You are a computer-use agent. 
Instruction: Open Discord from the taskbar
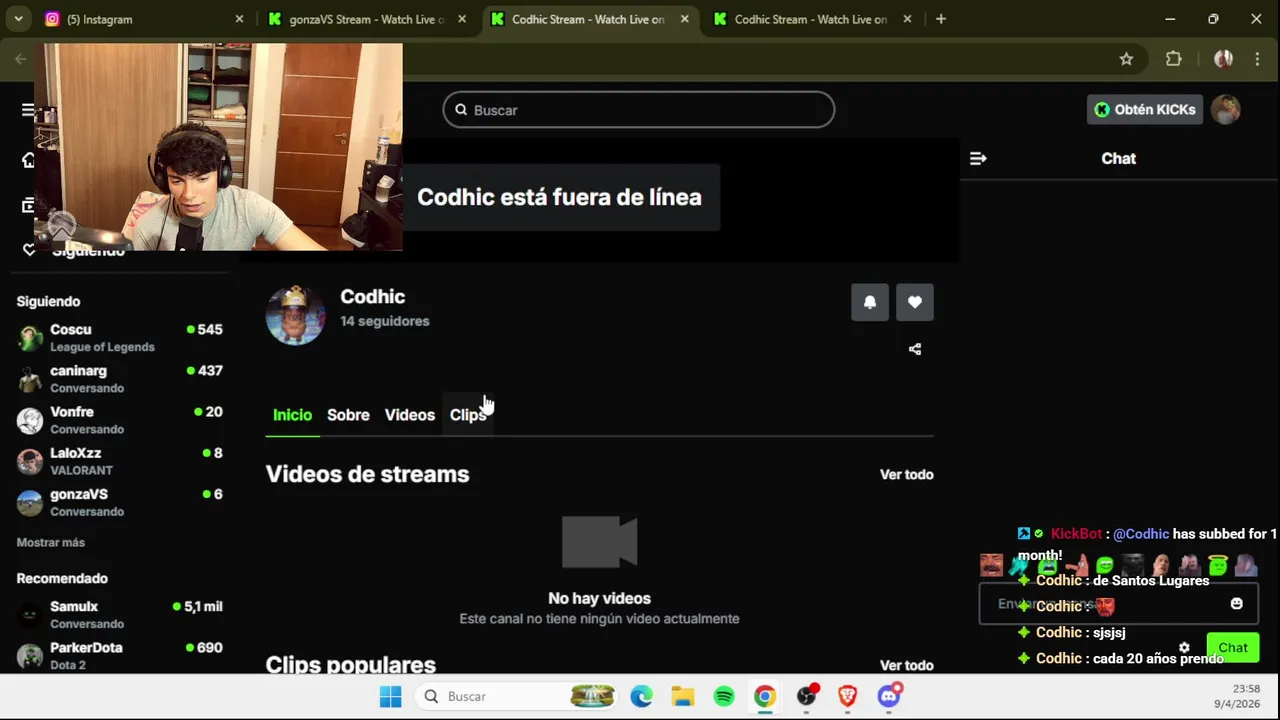pos(889,697)
